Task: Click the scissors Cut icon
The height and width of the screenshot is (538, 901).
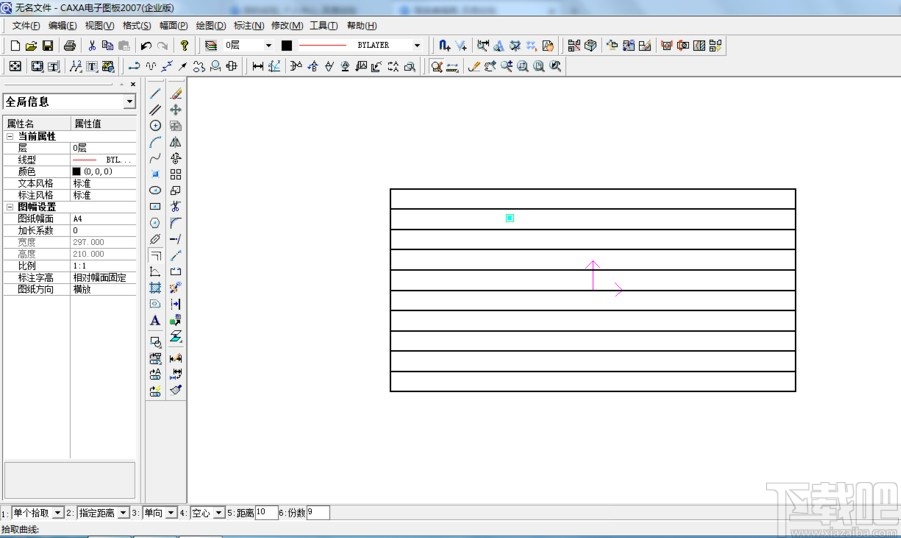Action: tap(92, 46)
